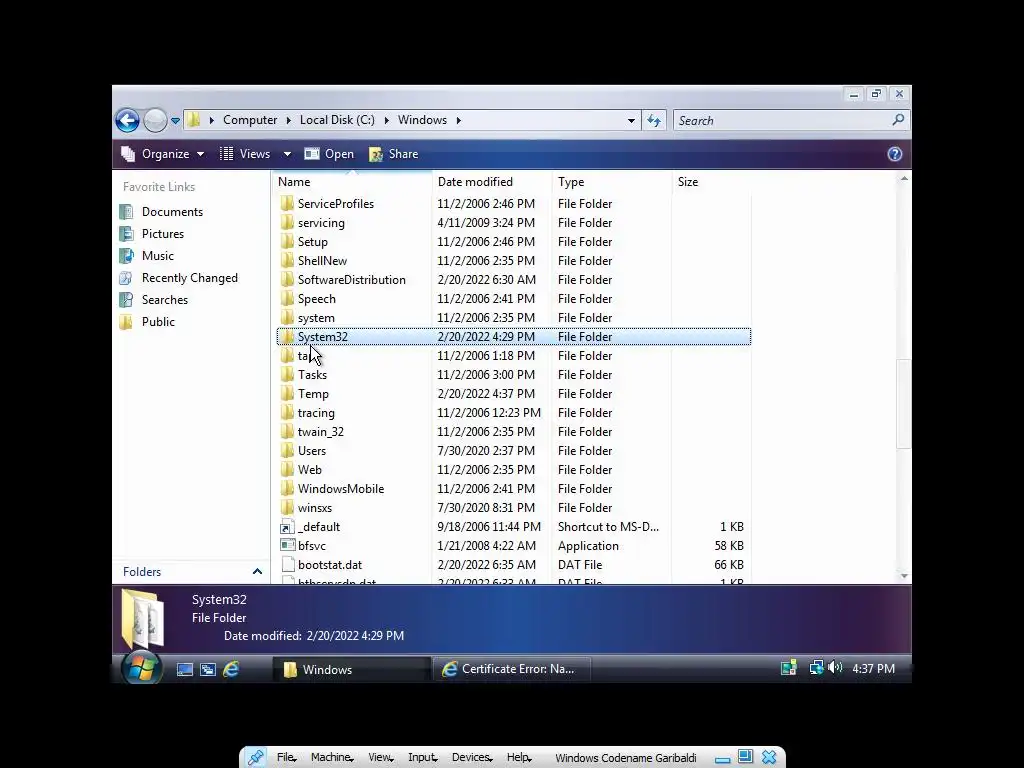Select the Users folder row
This screenshot has height=768, width=1024.
click(x=514, y=451)
